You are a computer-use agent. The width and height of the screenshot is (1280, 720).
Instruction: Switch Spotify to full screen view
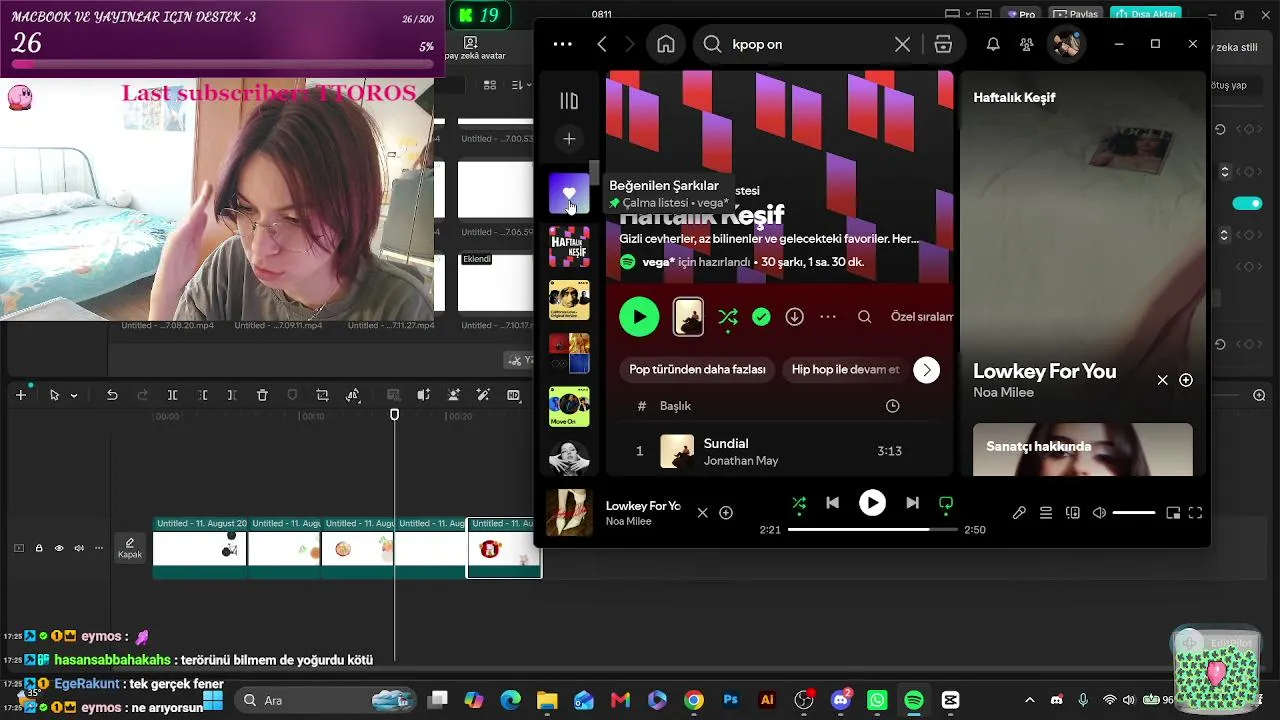(1195, 513)
